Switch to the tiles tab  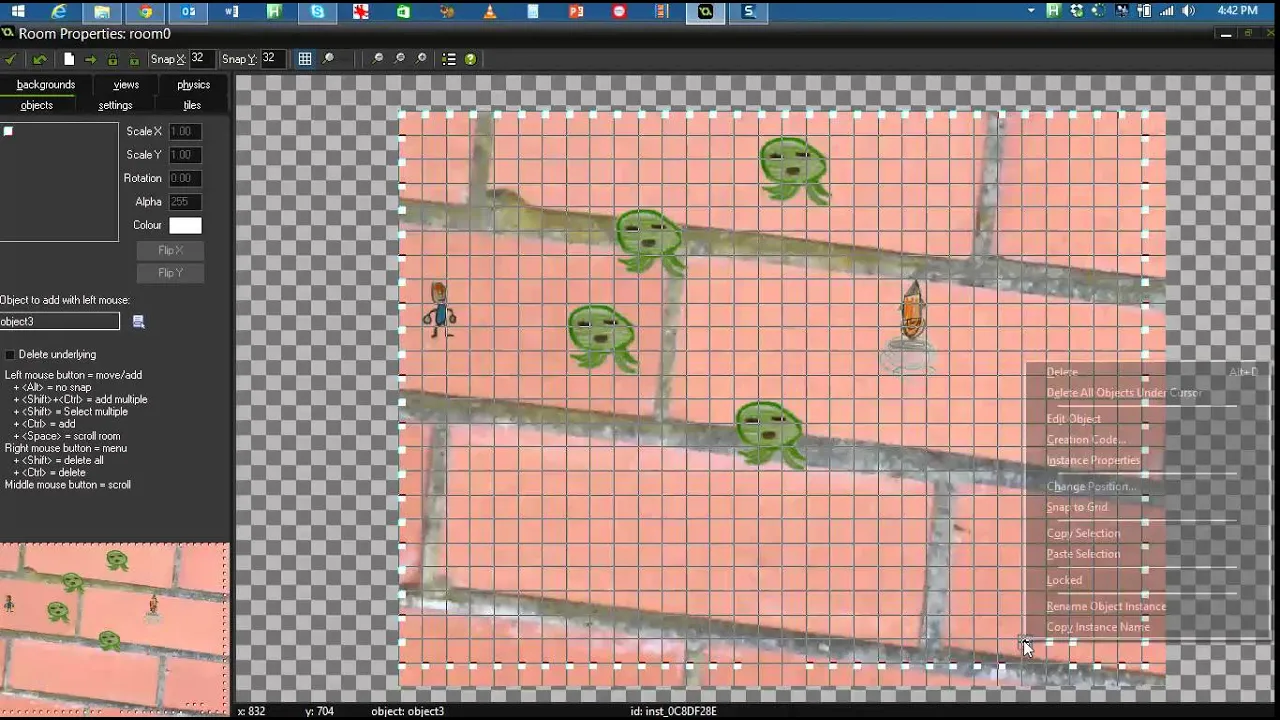192,105
